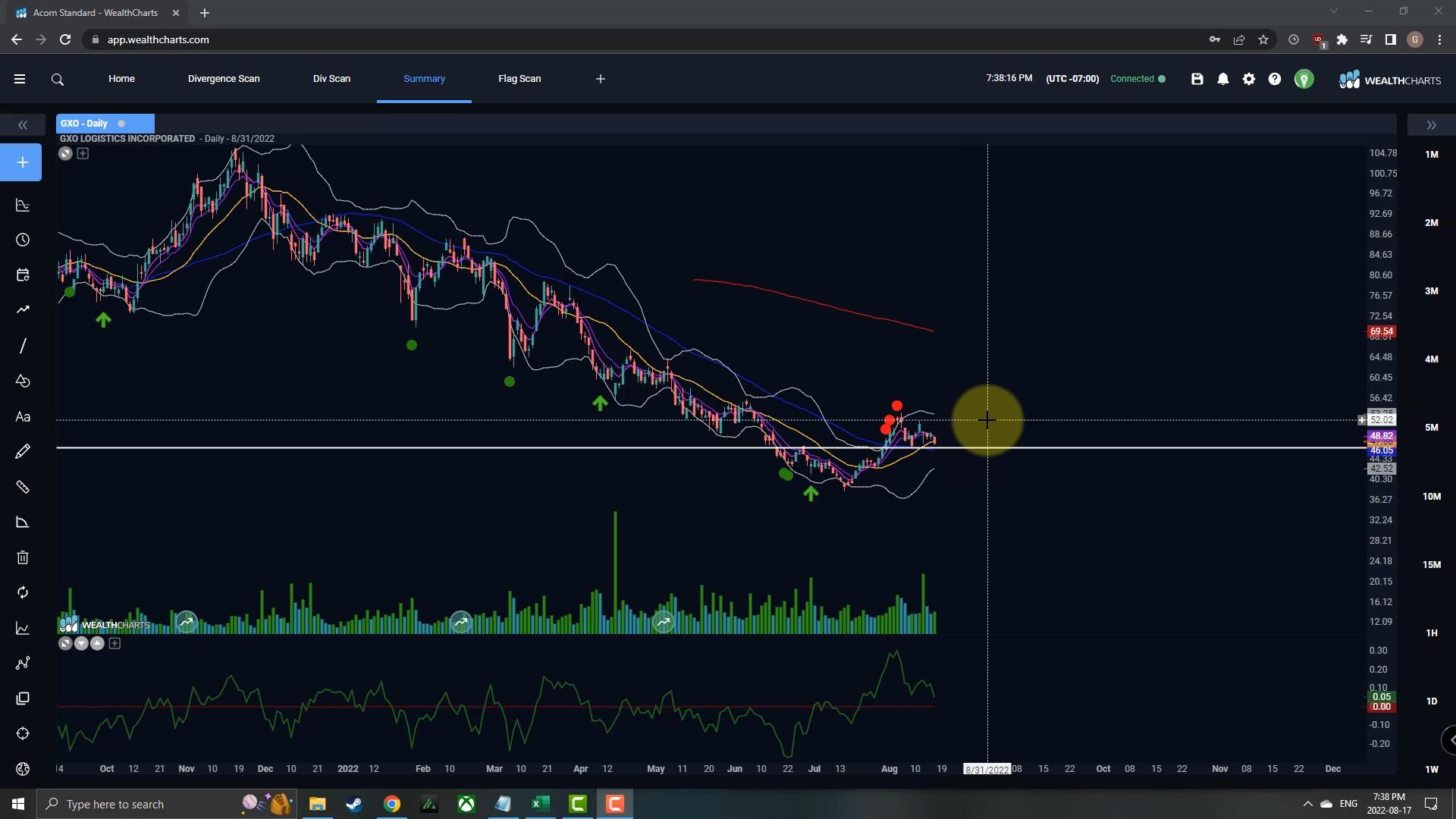Select the 1W timeframe
1456x819 pixels.
(x=1431, y=770)
